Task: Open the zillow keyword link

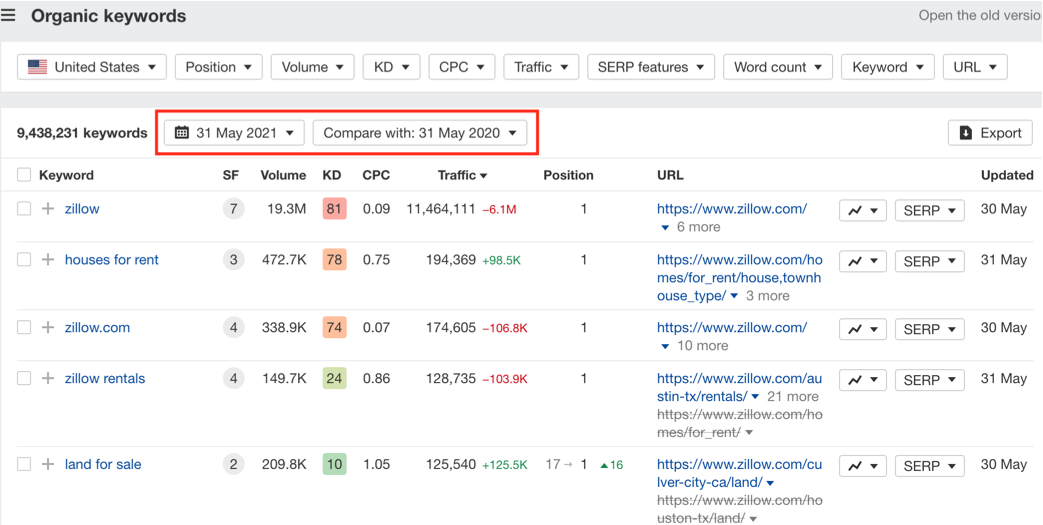Action: [82, 209]
